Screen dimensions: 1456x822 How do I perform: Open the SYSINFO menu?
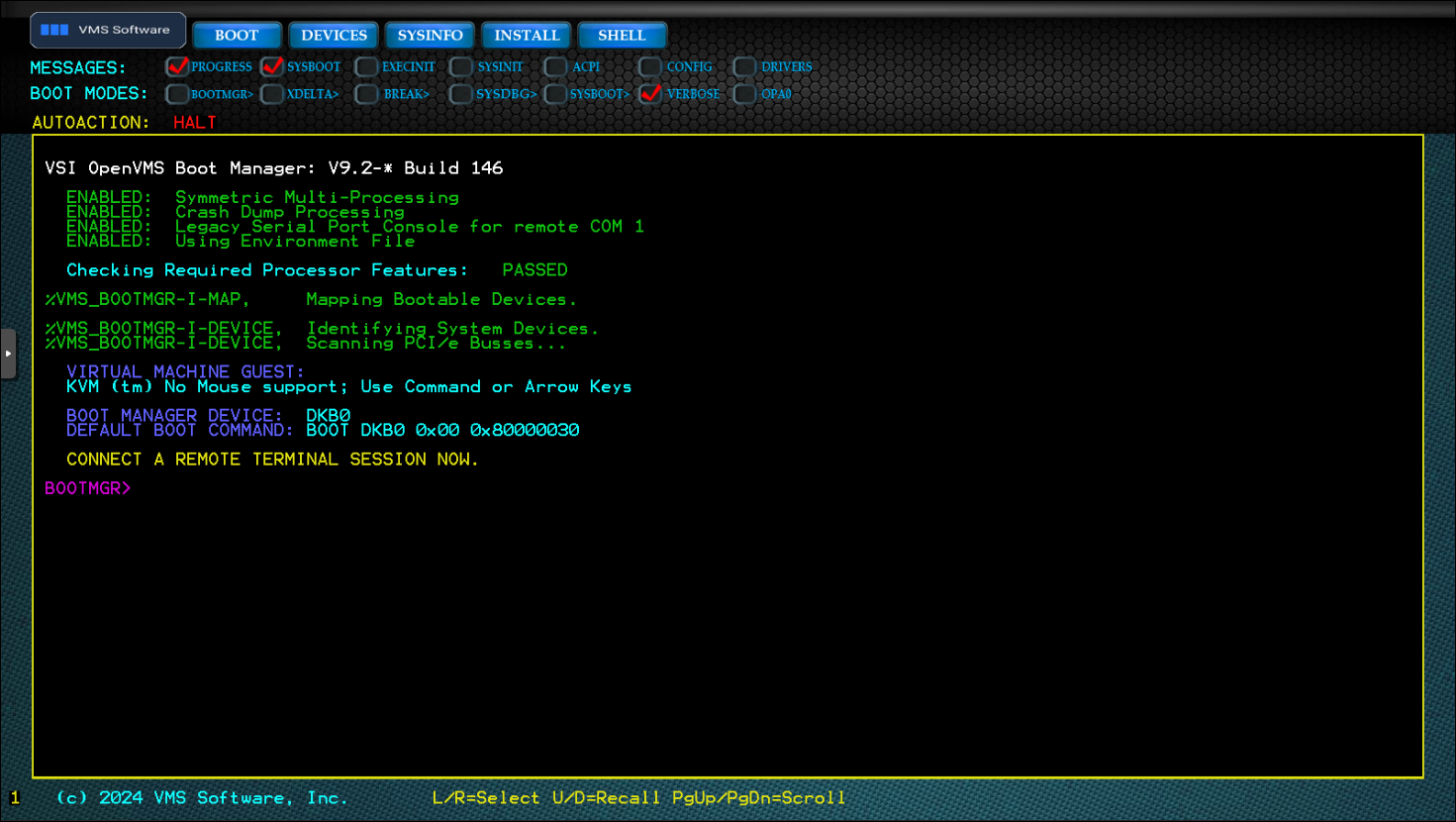[430, 36]
